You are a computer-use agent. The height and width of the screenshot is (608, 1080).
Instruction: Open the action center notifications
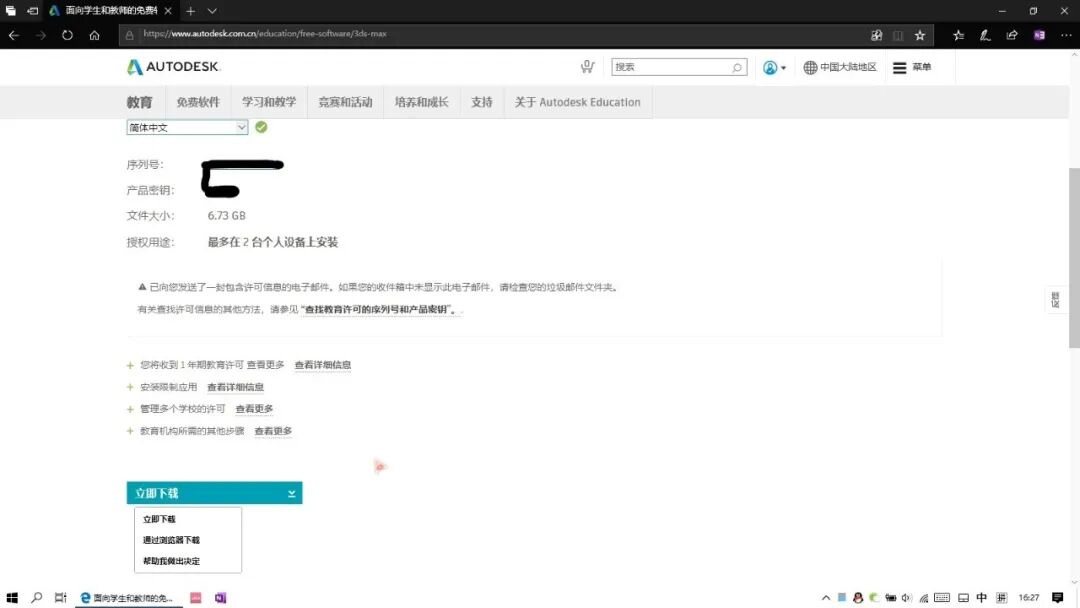pos(1057,598)
